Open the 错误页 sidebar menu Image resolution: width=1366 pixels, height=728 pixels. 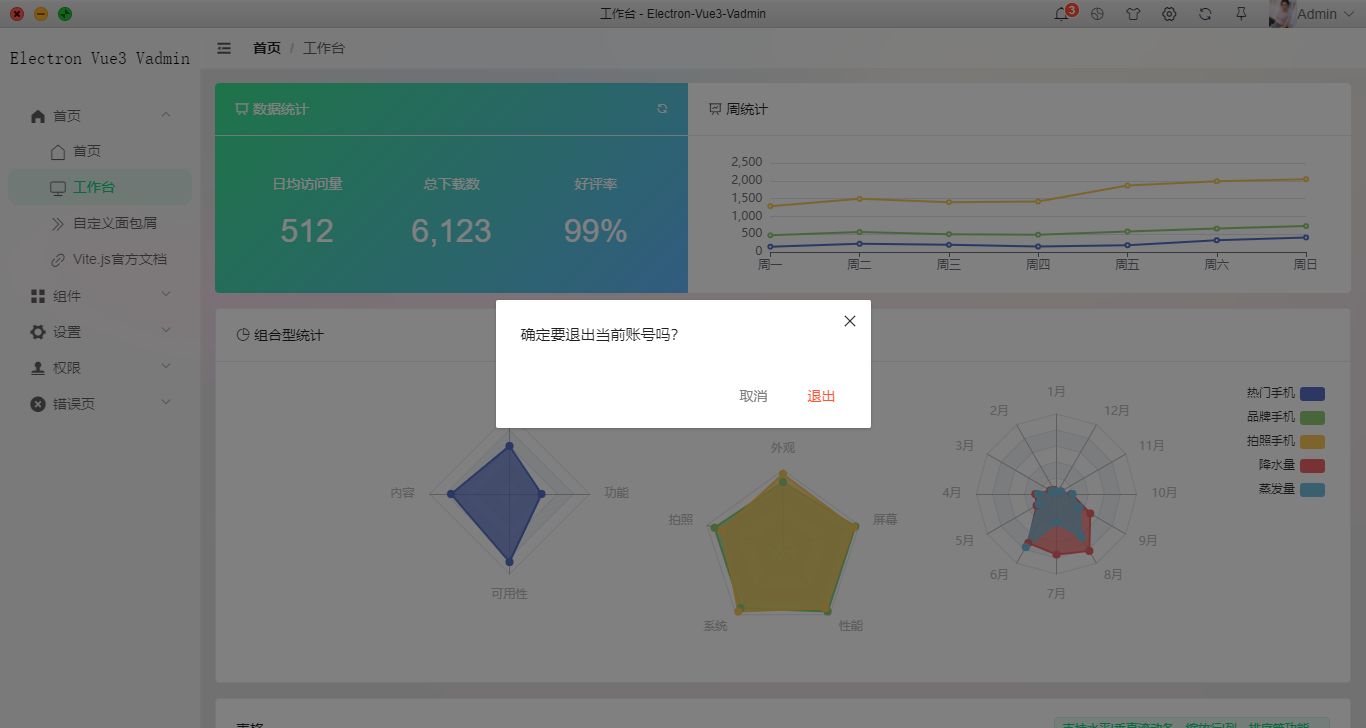100,402
